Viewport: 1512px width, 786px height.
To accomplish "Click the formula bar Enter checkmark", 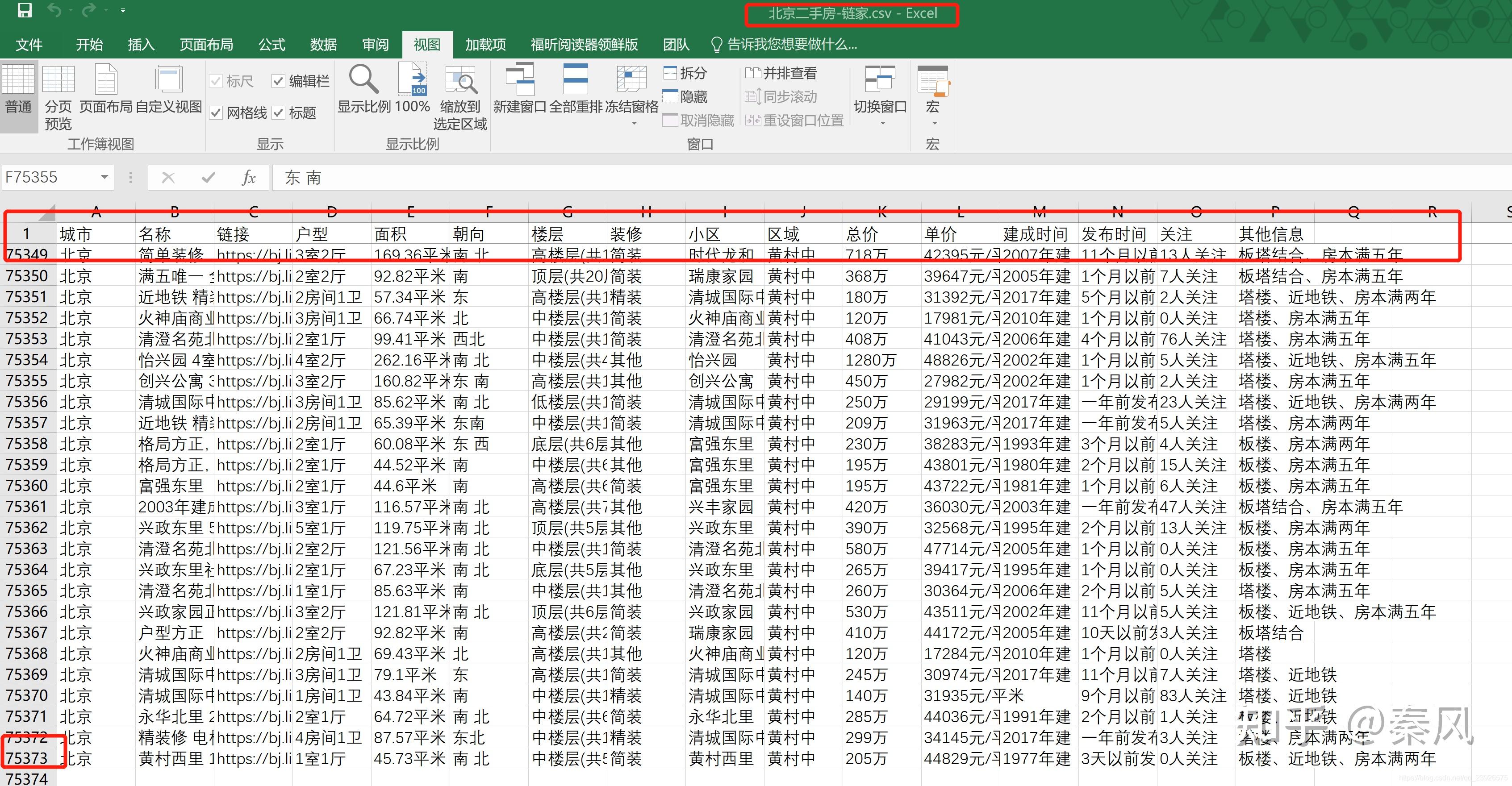I will [x=209, y=177].
